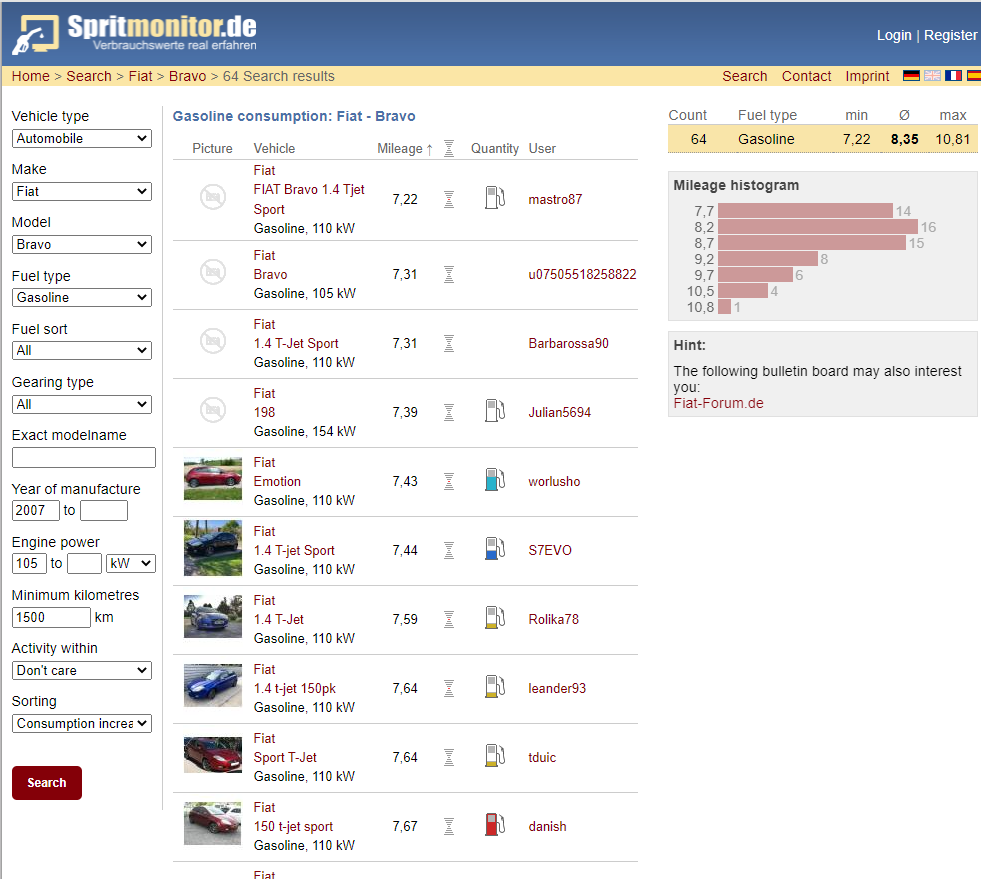Open the Login link
This screenshot has height=879, width=981.
point(894,35)
